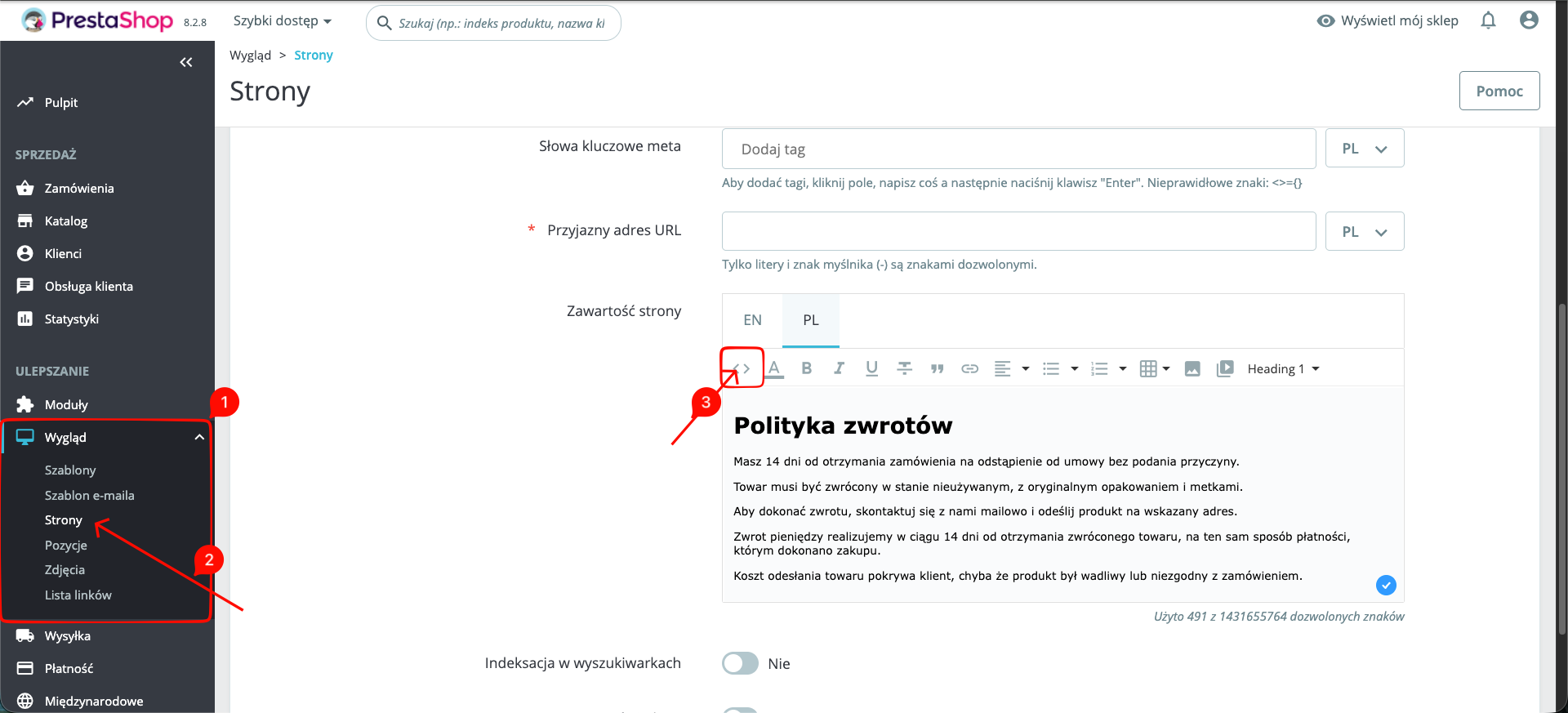The height and width of the screenshot is (713, 1568).
Task: Insert media video in editor
Action: pyautogui.click(x=1225, y=369)
